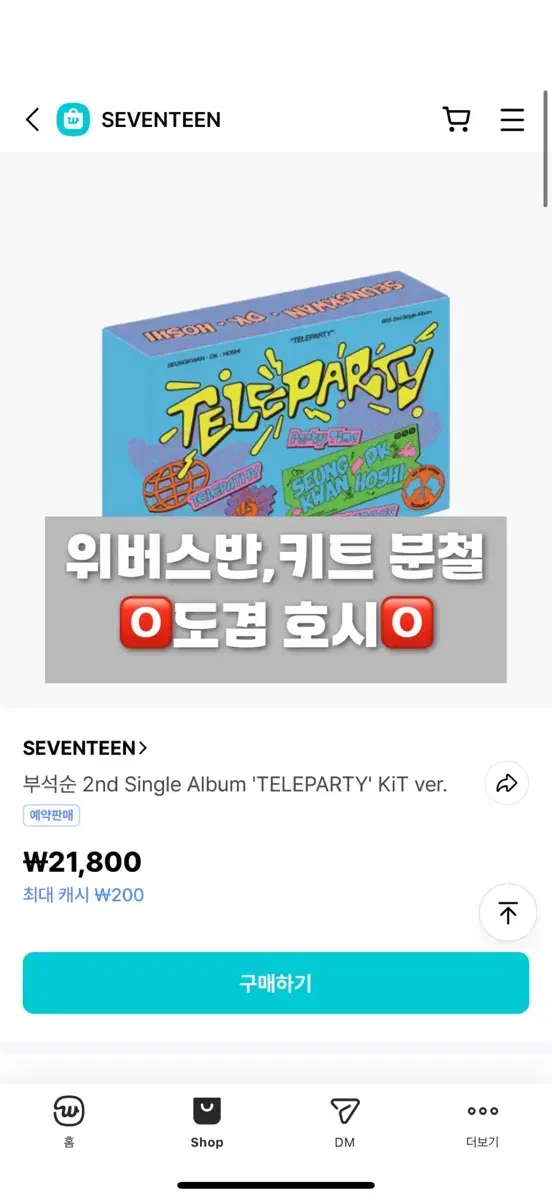Image resolution: width=552 pixels, height=1200 pixels.
Task: Tap the 예약판매 pre-order badge
Action: coord(51,815)
